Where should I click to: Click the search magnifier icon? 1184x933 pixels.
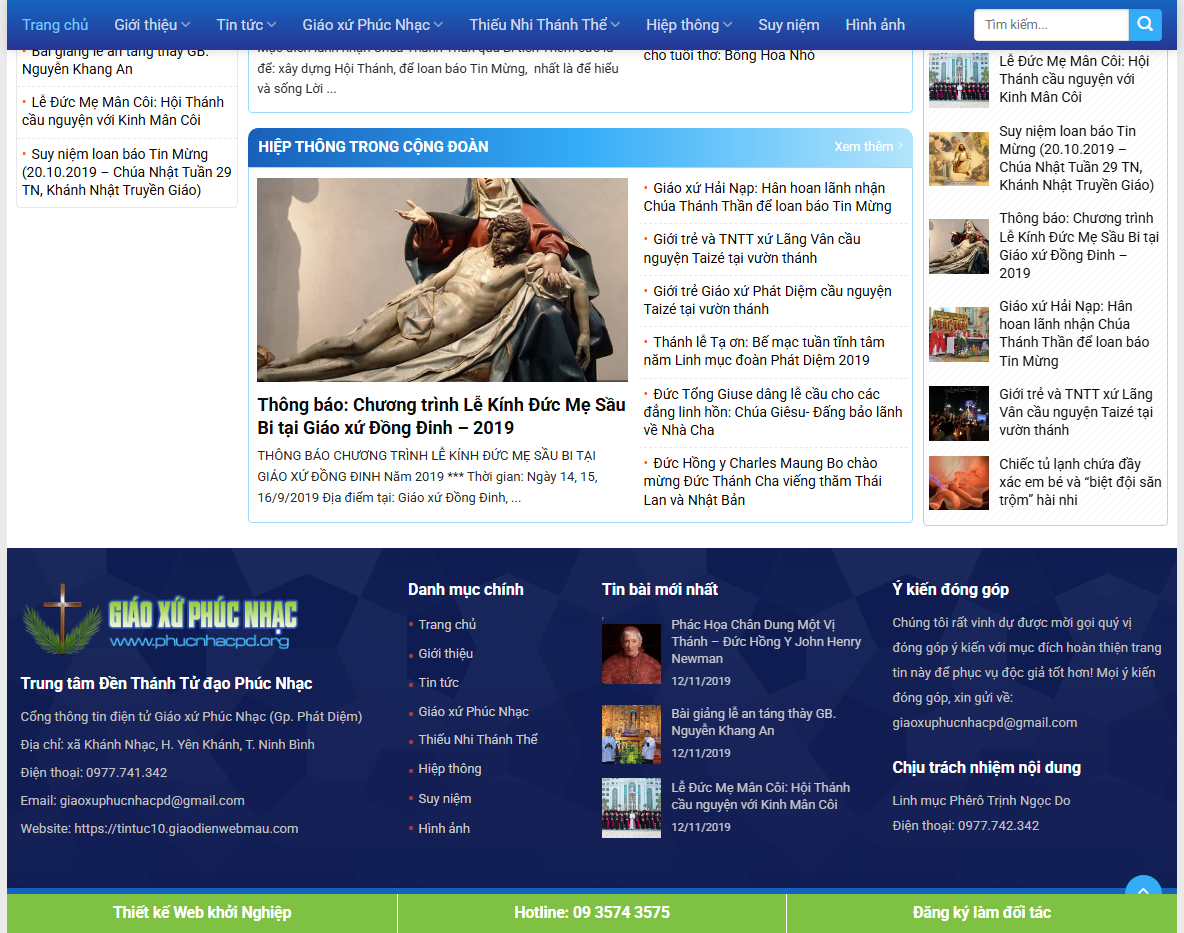(1145, 25)
